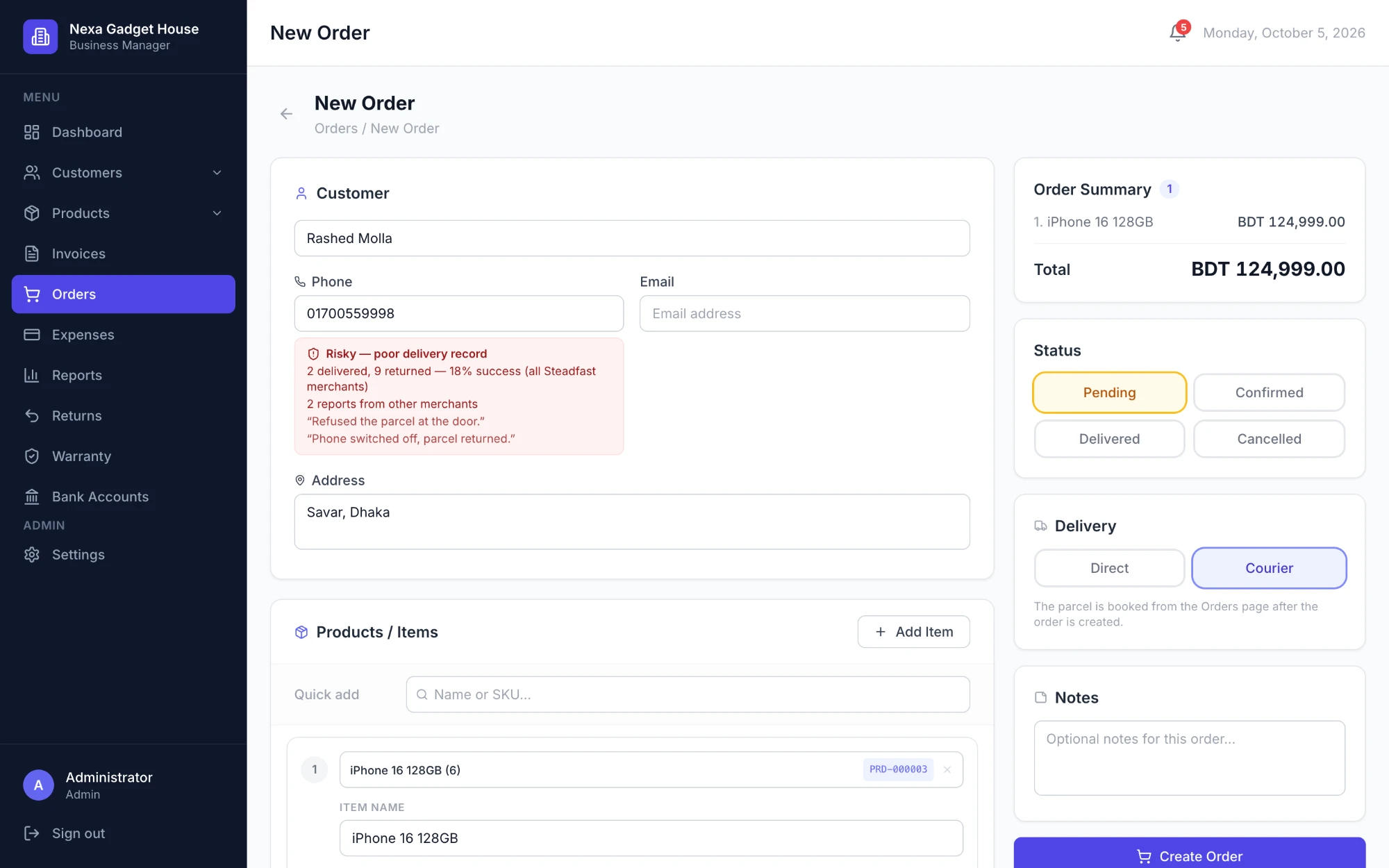
Task: Click the Settings gear icon in sidebar
Action: [x=32, y=555]
